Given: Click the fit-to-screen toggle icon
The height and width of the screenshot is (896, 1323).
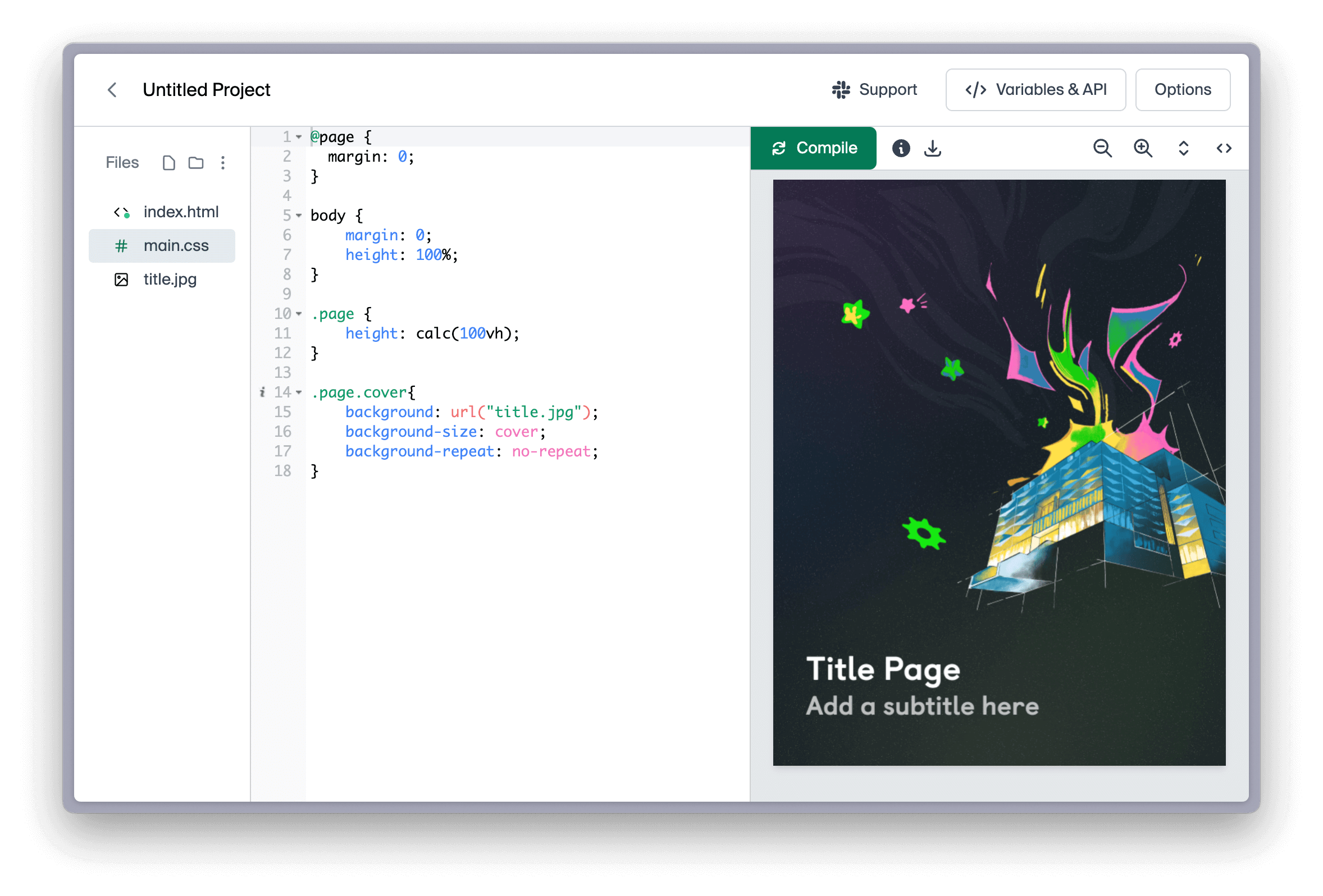Looking at the screenshot, I should (1184, 149).
